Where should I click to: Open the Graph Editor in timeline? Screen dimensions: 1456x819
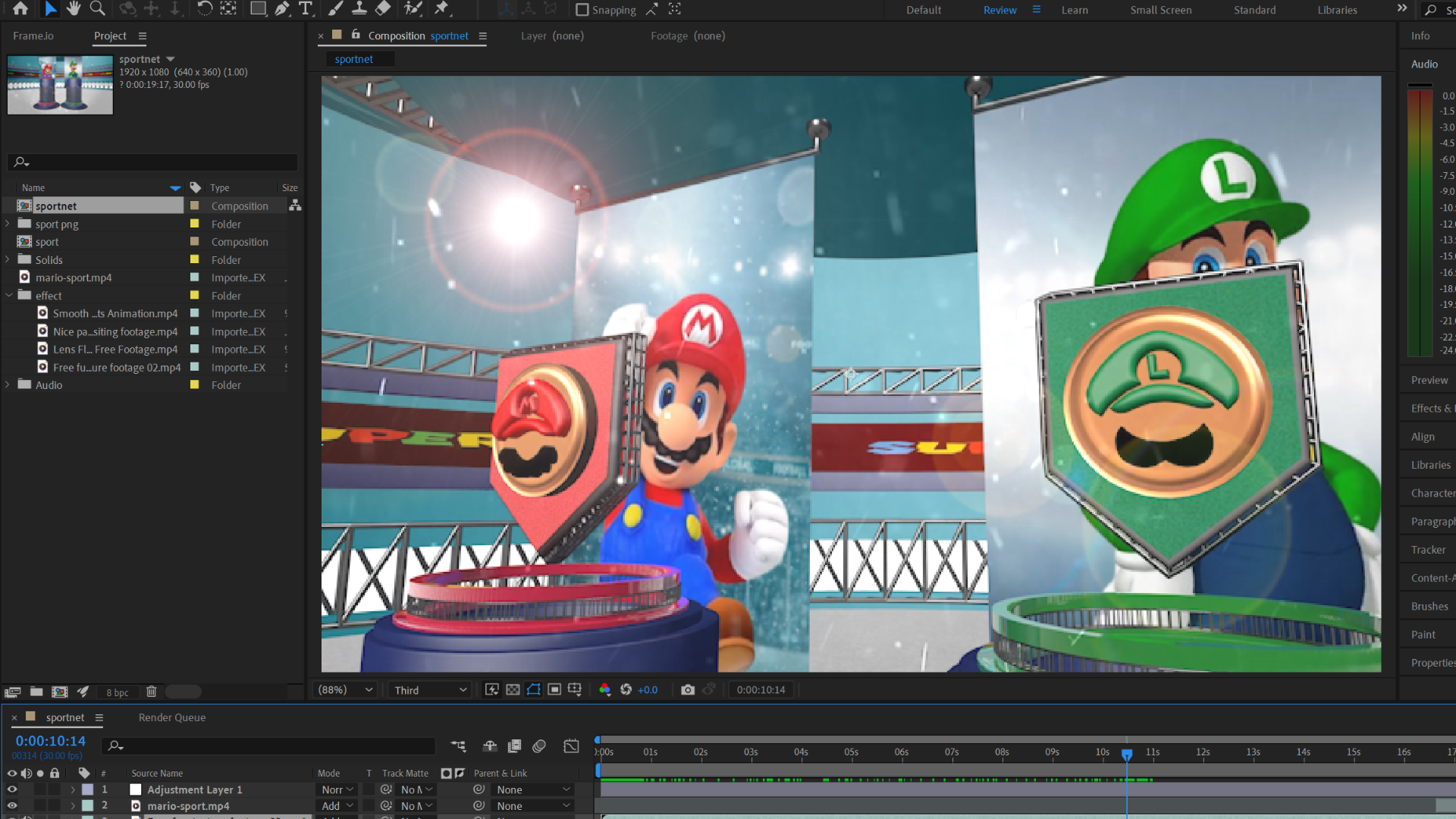(571, 746)
